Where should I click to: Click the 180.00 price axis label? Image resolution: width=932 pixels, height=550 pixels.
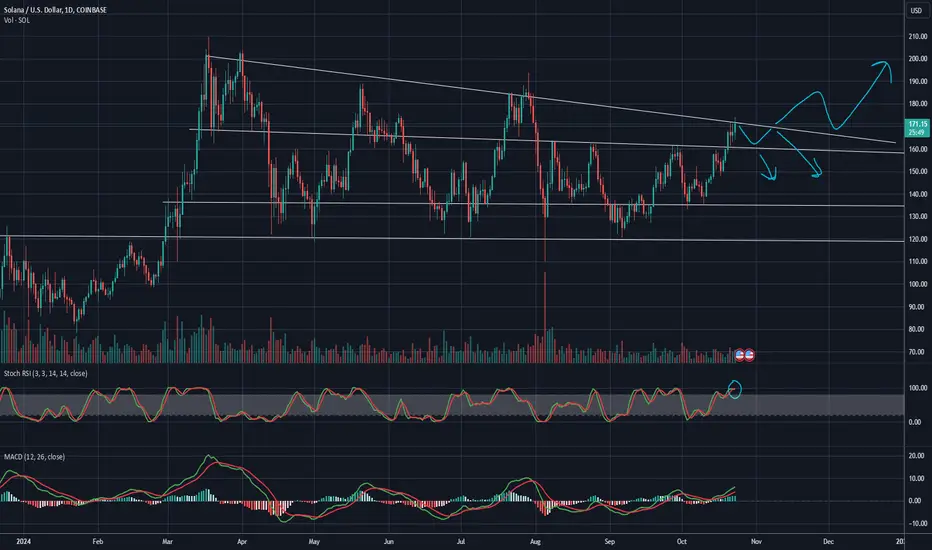[917, 103]
